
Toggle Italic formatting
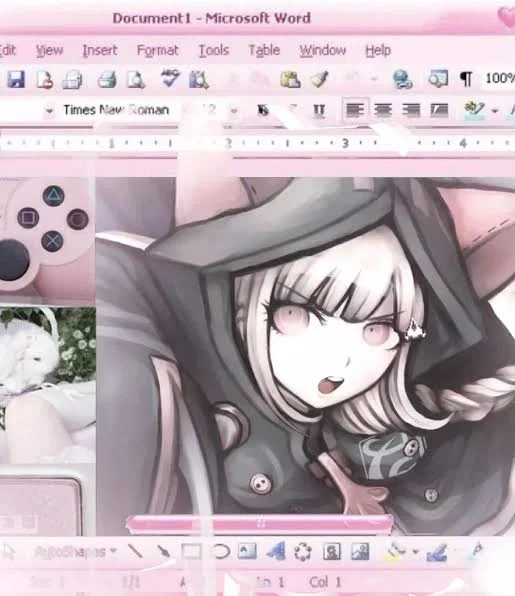click(292, 110)
